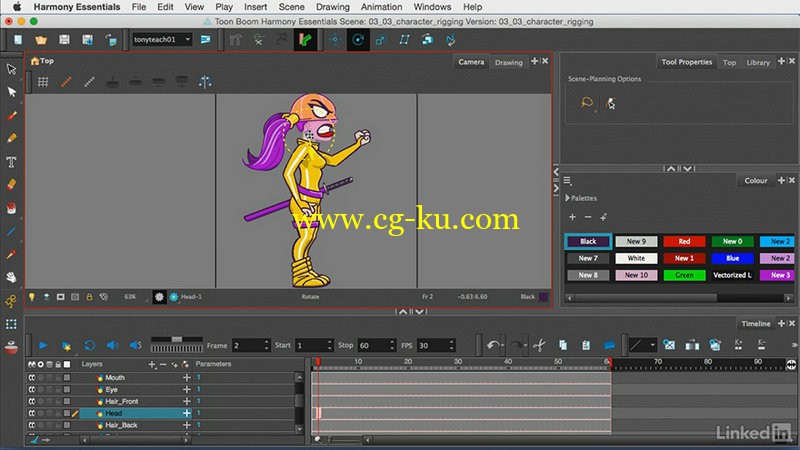This screenshot has height=450, width=800.
Task: Click the Save As icon
Action: pyautogui.click(x=87, y=40)
